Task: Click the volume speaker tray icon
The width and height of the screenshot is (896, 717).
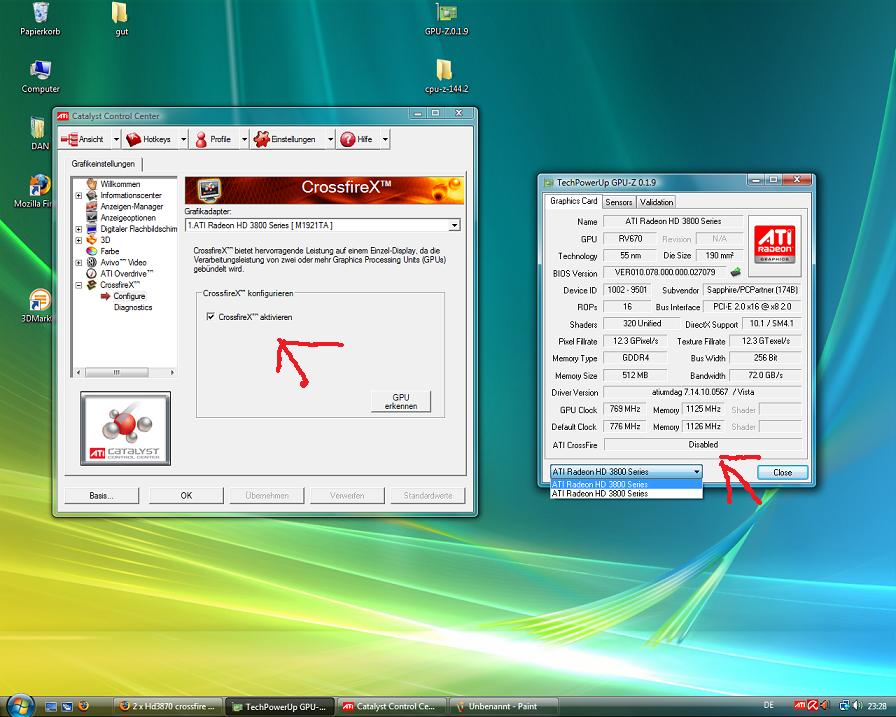Action: [x=857, y=706]
